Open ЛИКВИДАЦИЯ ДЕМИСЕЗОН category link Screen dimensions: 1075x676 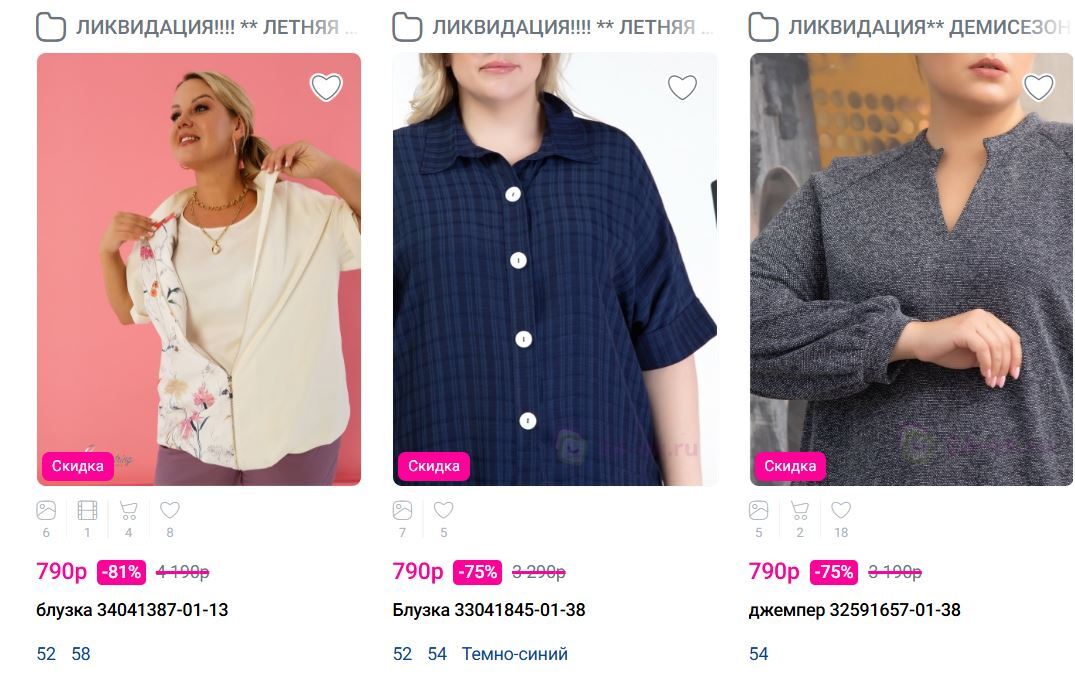click(x=928, y=27)
